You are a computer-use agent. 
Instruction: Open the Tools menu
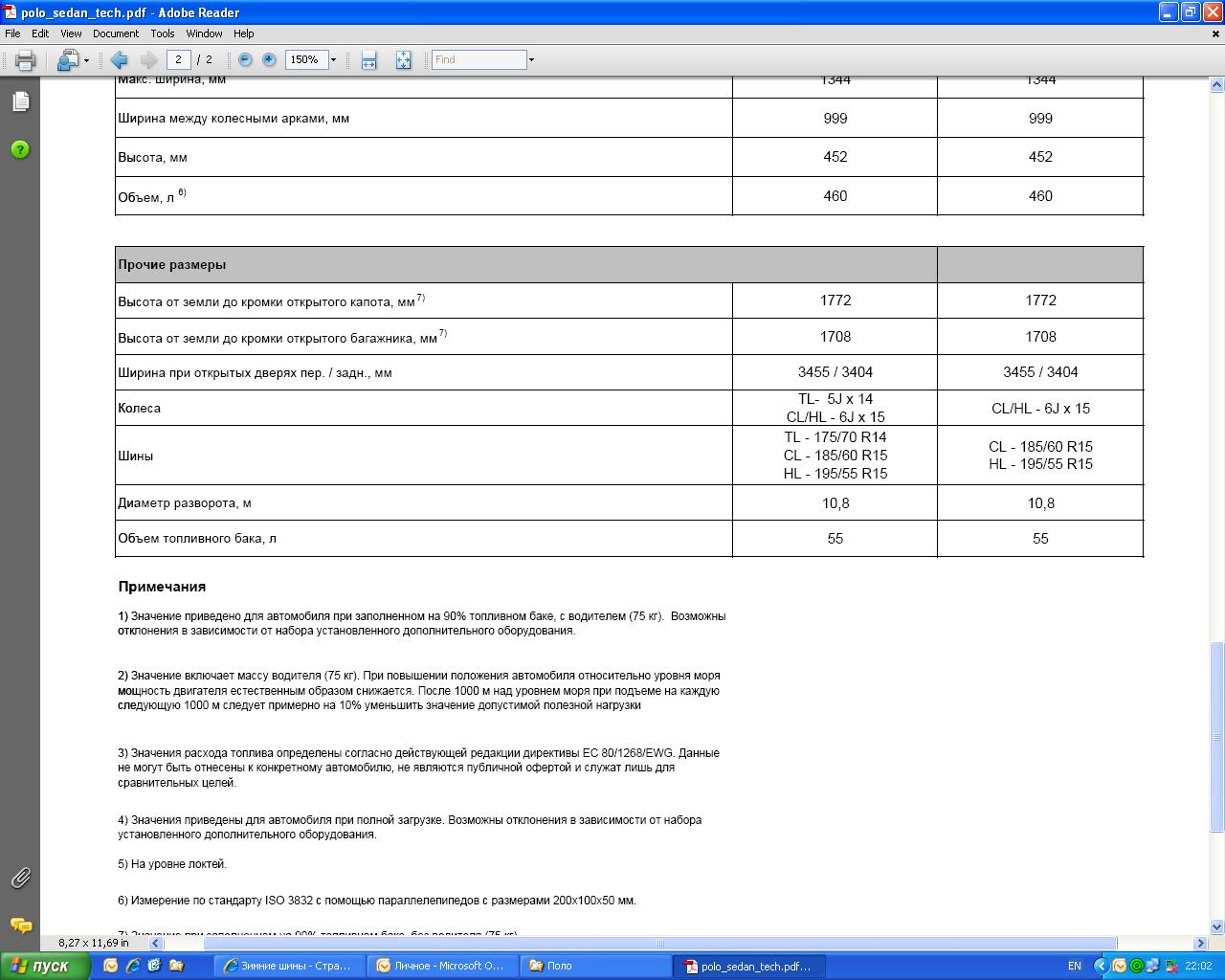[x=163, y=33]
